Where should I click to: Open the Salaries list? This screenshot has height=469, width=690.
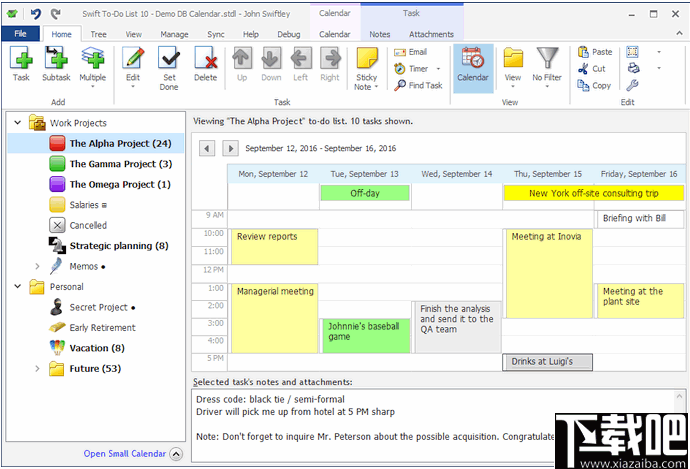[78, 205]
